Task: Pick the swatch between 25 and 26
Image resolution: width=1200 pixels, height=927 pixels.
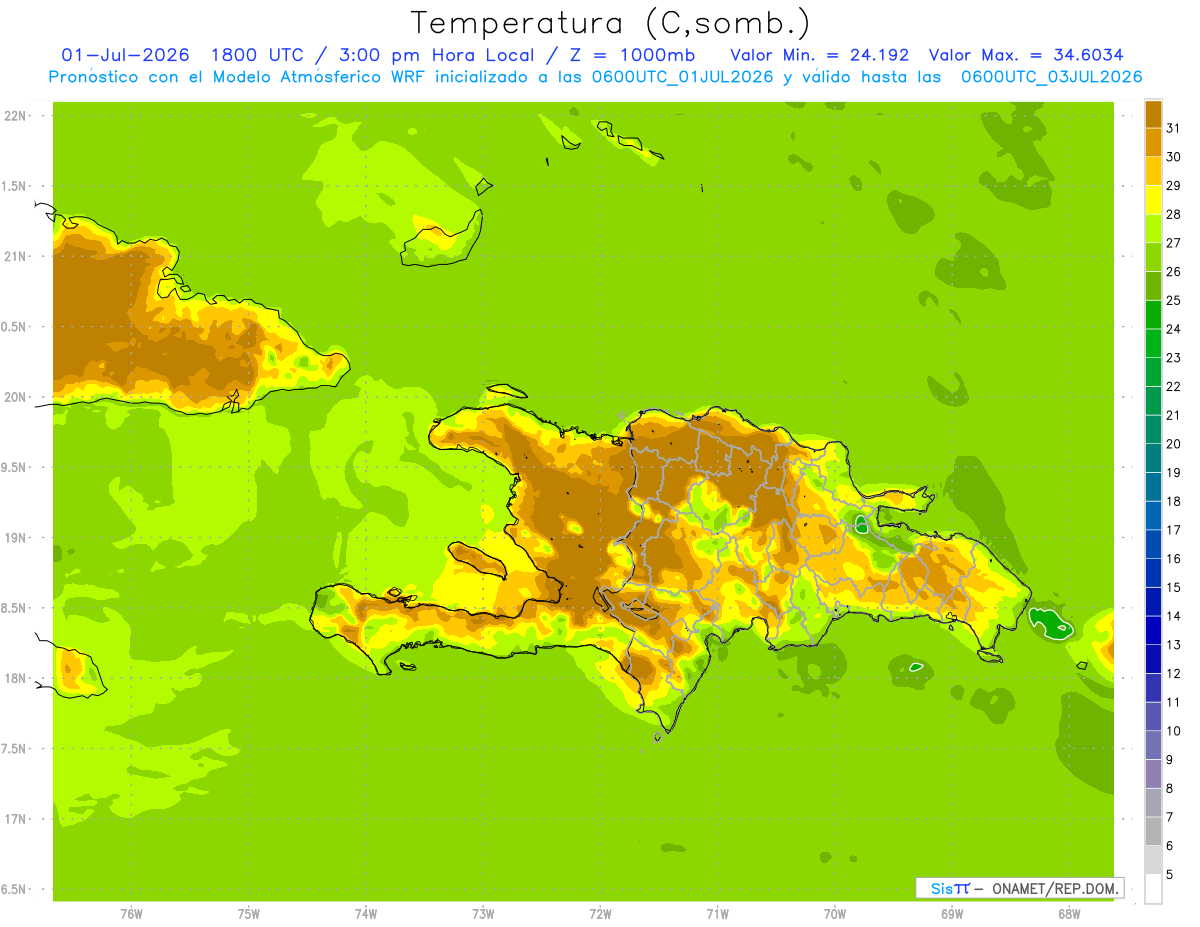Action: coord(1153,286)
